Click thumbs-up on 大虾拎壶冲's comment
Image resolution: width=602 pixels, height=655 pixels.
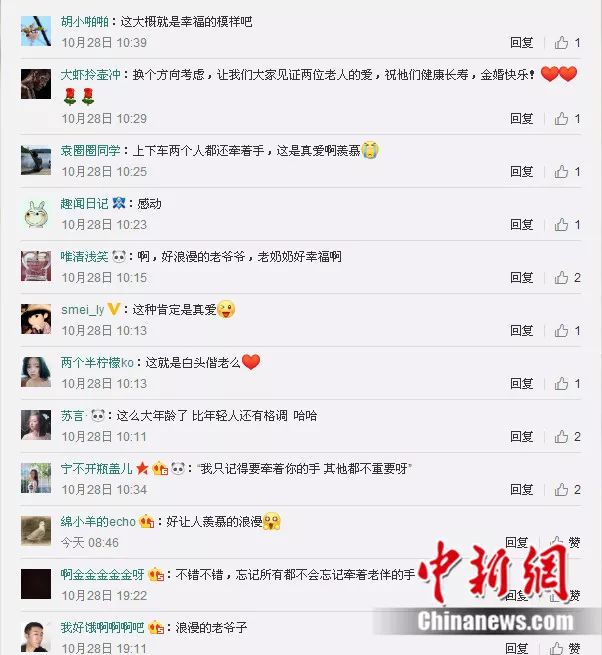click(x=561, y=119)
